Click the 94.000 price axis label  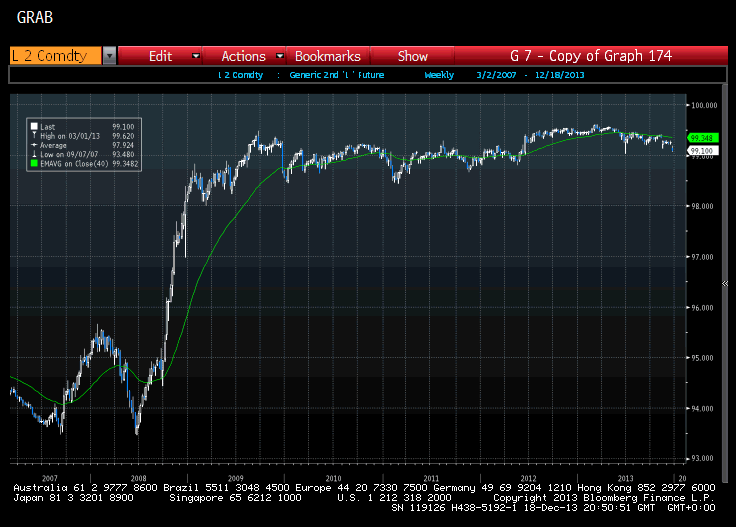[702, 409]
